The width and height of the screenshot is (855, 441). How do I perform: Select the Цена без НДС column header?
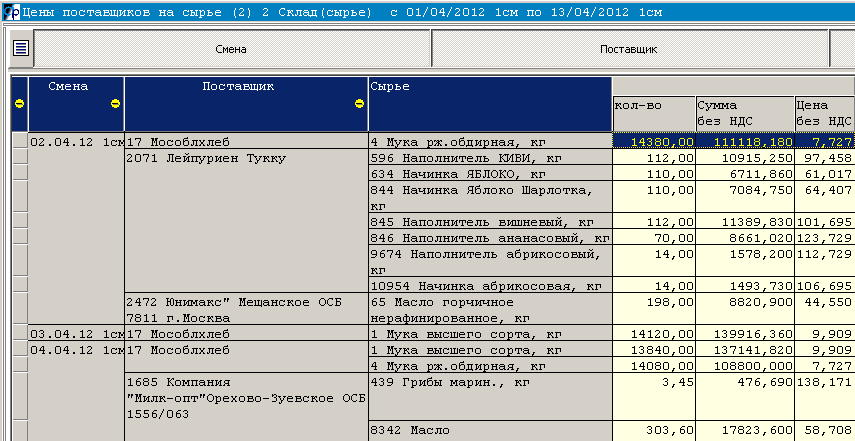pyautogui.click(x=824, y=113)
